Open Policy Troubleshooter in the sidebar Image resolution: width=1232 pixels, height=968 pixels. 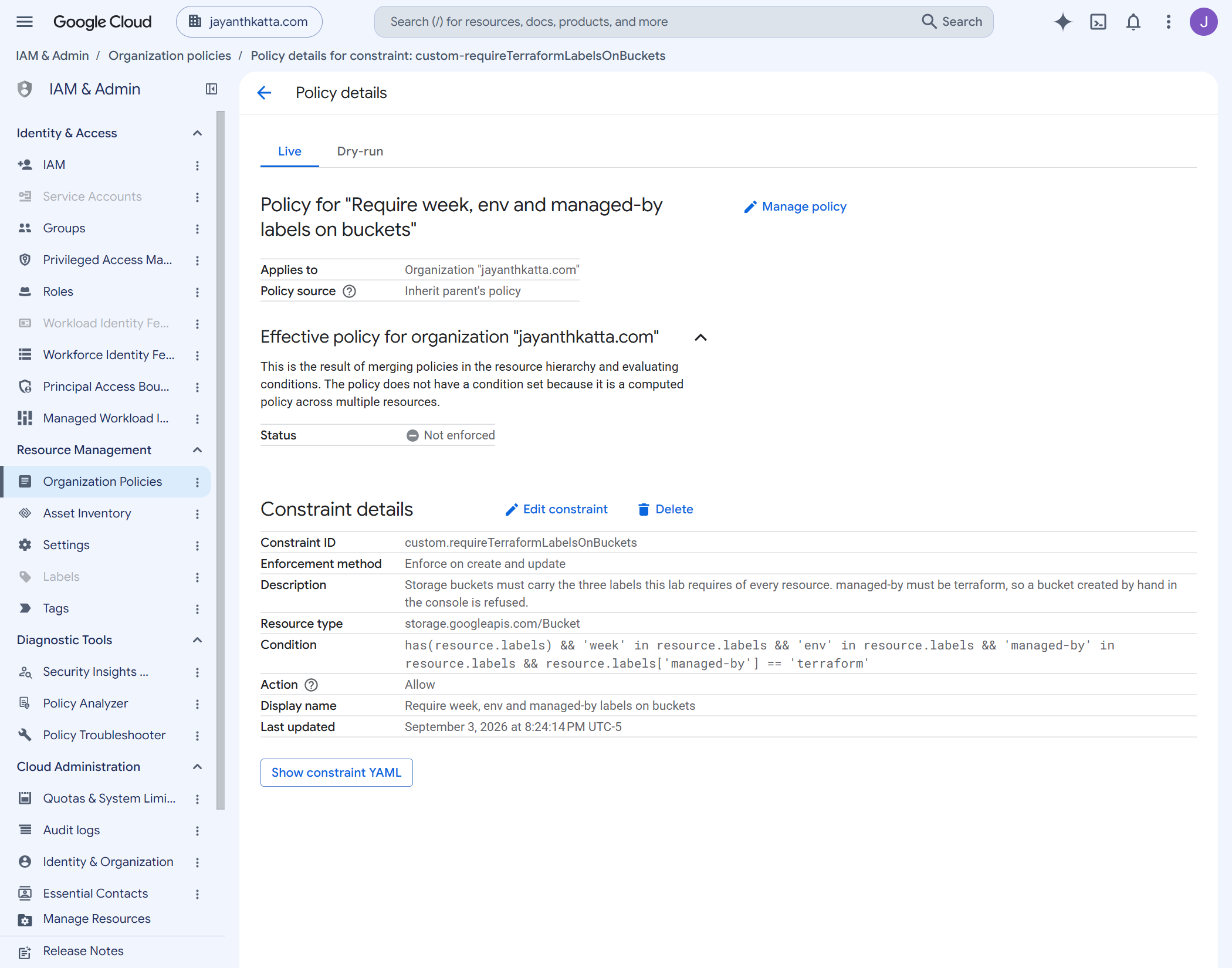pos(104,735)
